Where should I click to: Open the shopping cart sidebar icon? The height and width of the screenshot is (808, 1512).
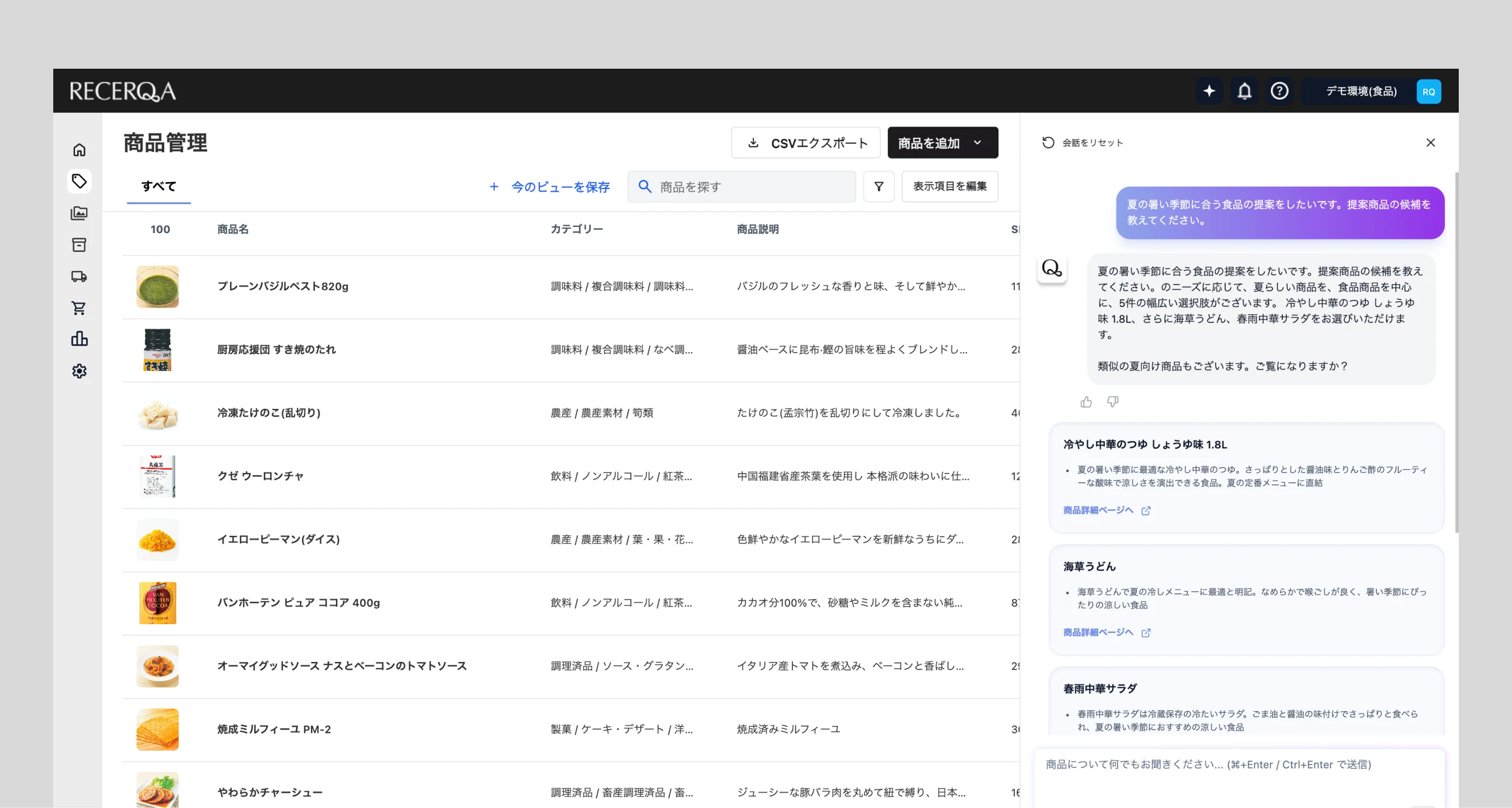(79, 308)
